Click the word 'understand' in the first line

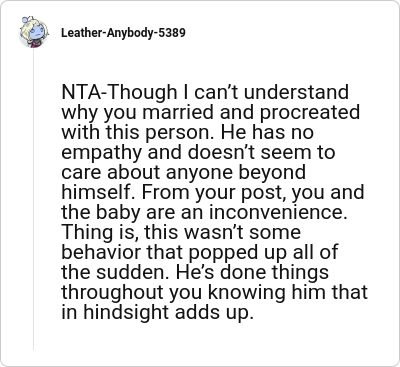(x=296, y=92)
